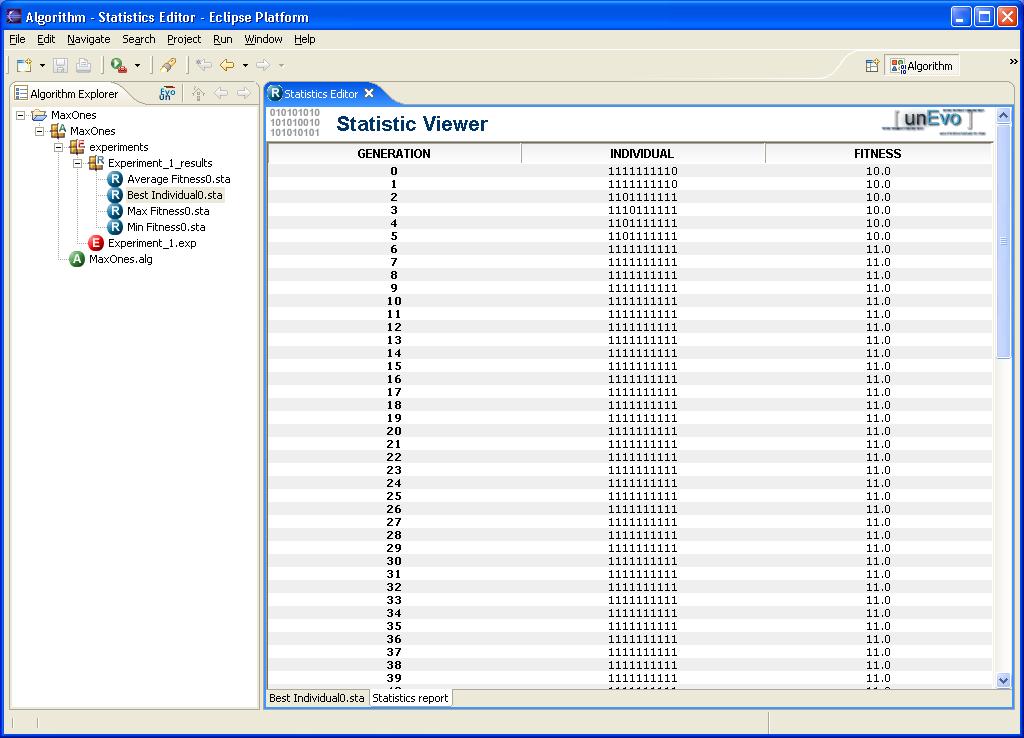Viewport: 1024px width, 738px height.
Task: Click the New wizard toolbar icon
Action: [x=24, y=65]
